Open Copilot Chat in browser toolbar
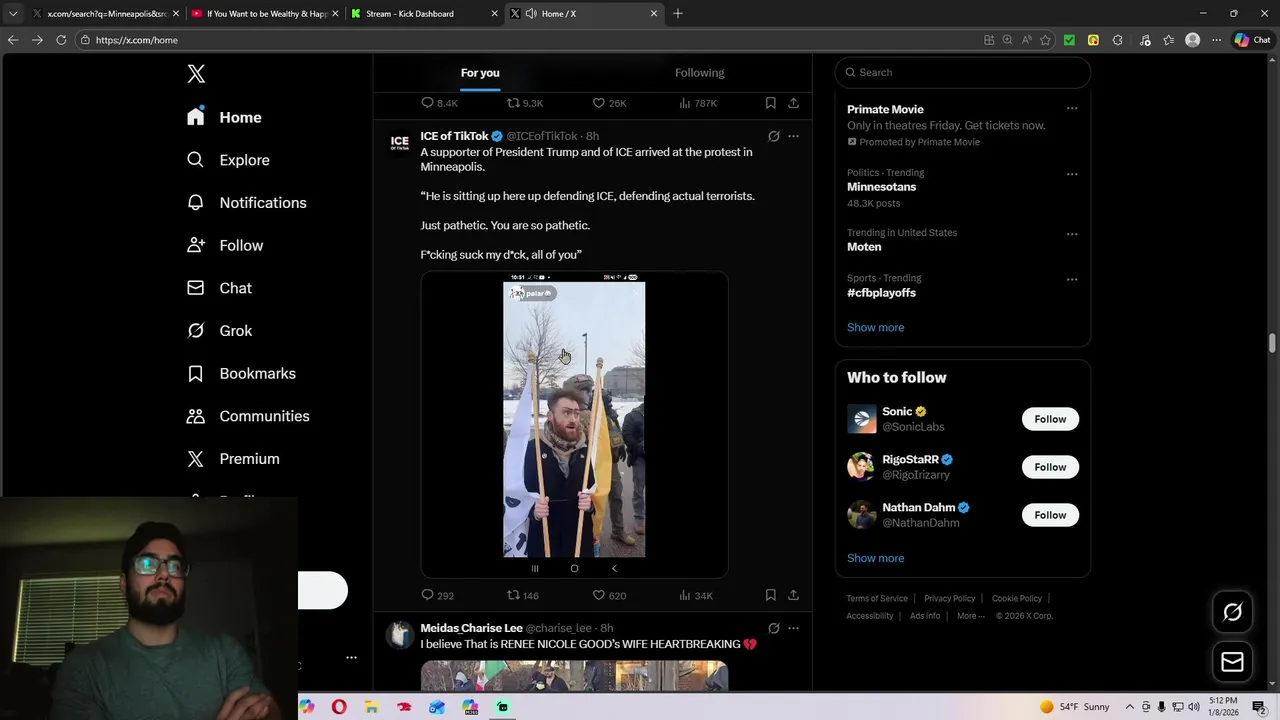Viewport: 1280px width, 720px height. (x=1251, y=40)
